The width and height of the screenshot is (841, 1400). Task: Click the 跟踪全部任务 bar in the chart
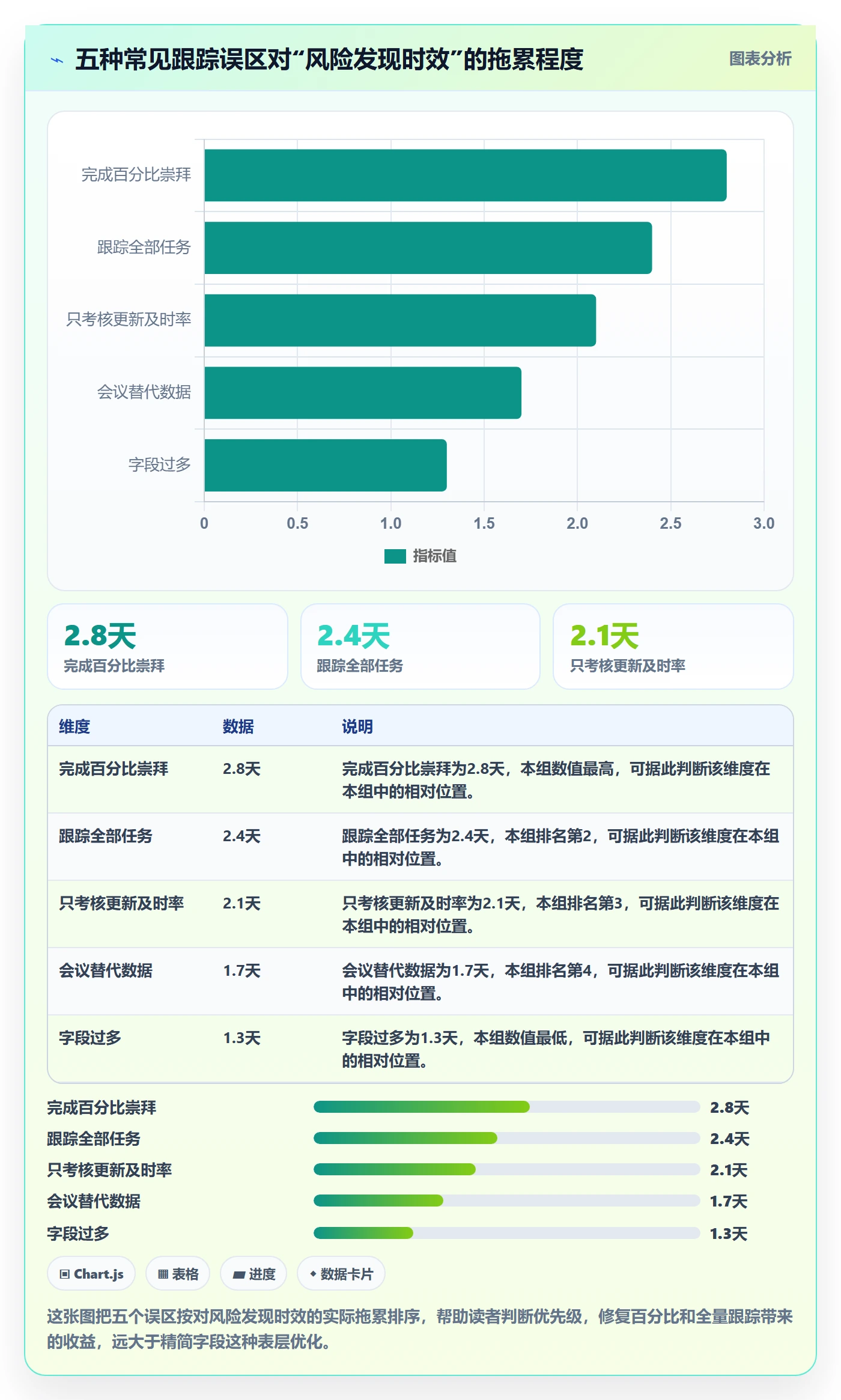(x=428, y=248)
